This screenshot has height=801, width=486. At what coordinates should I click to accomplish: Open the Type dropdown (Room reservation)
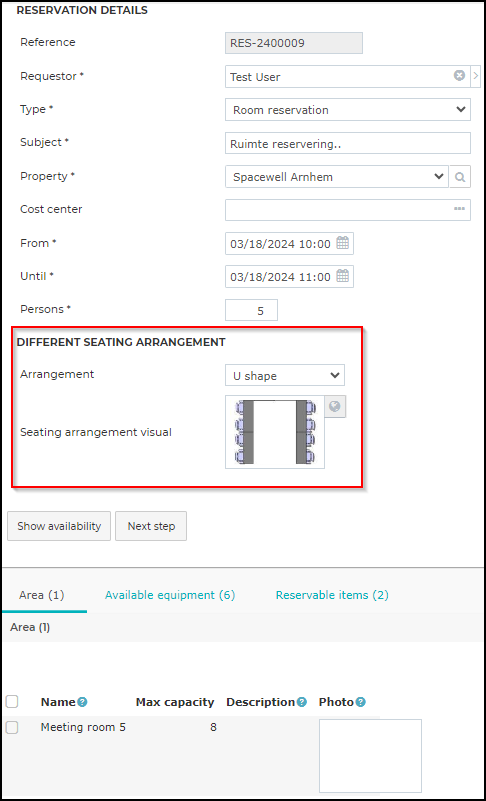[348, 109]
